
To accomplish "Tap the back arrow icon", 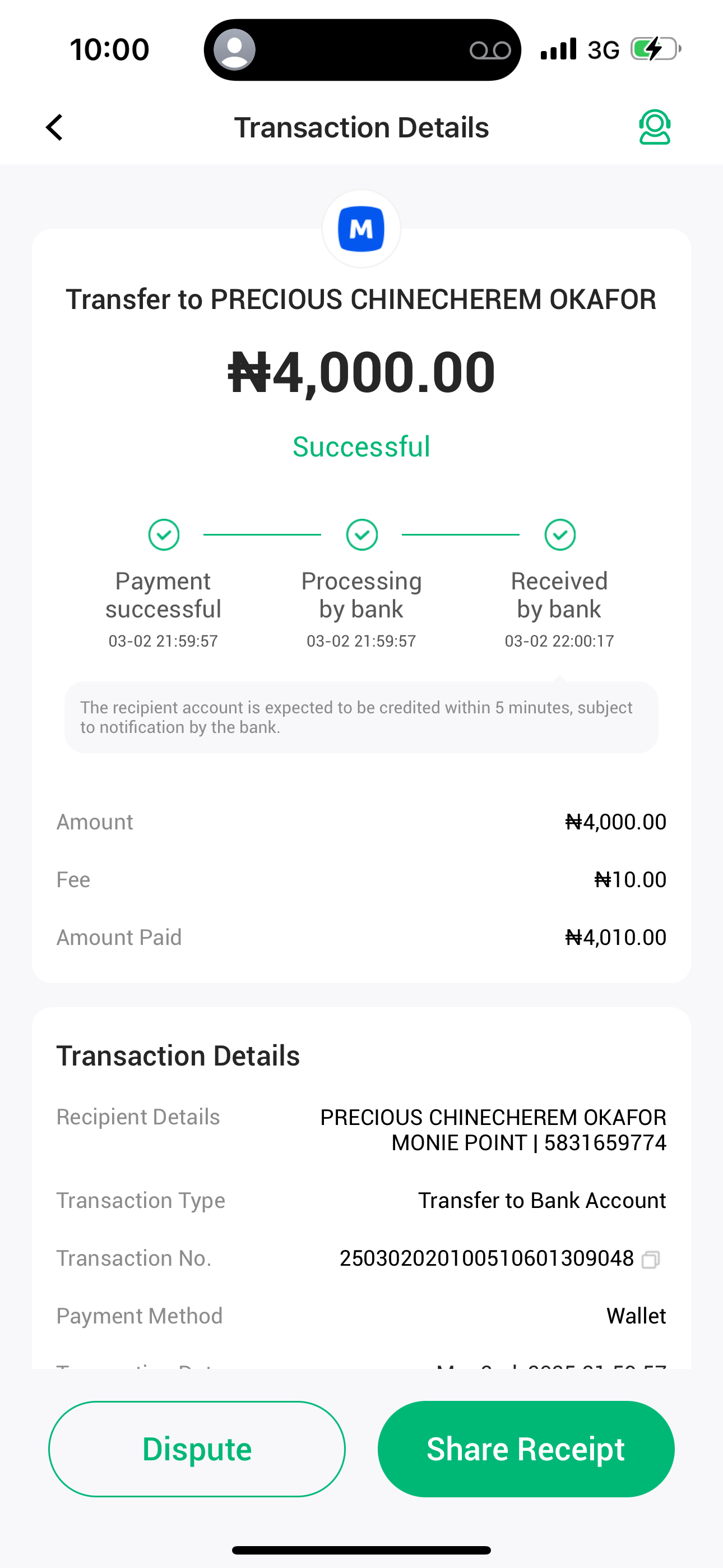I will (55, 128).
